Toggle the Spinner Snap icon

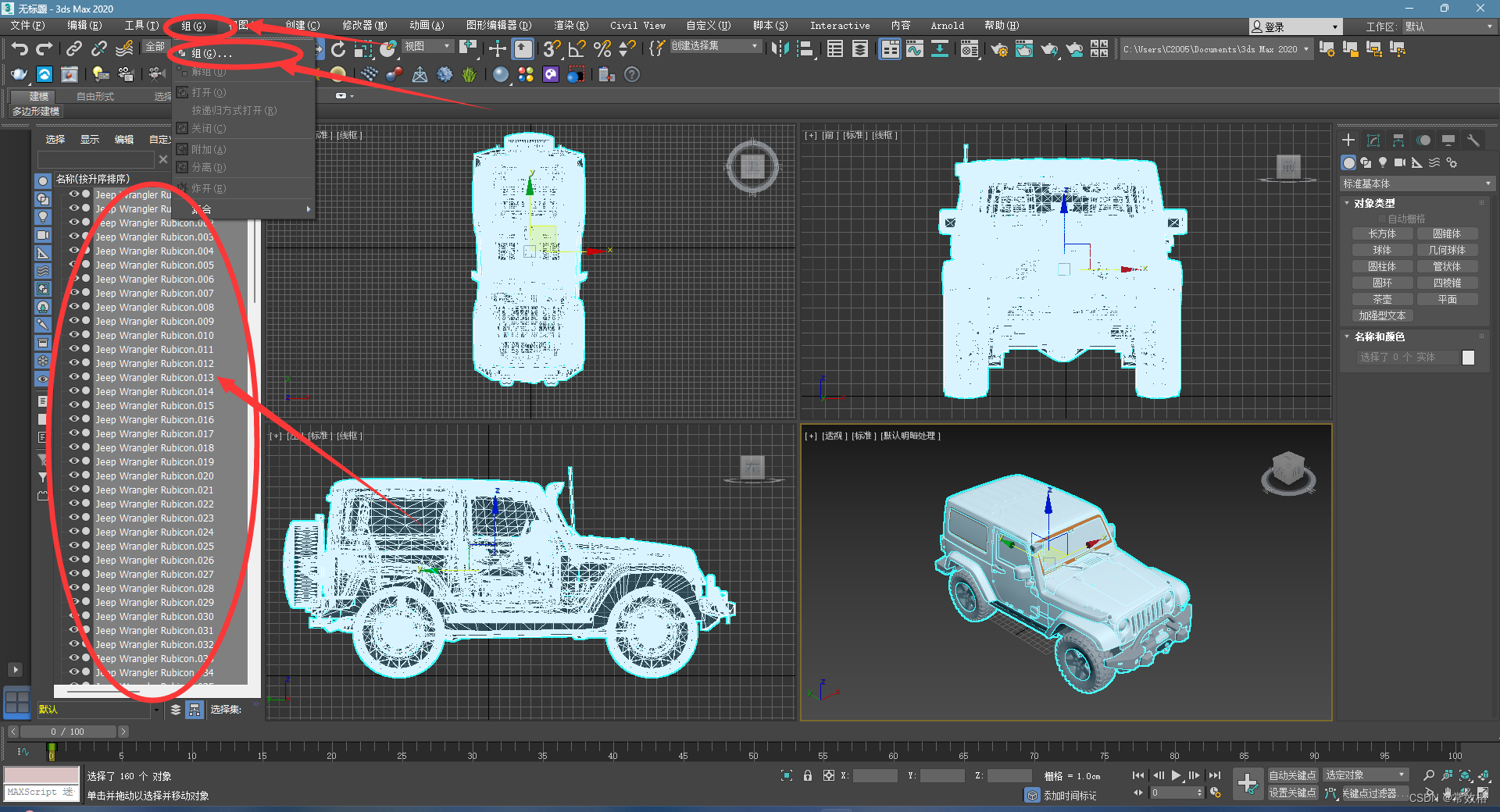627,49
